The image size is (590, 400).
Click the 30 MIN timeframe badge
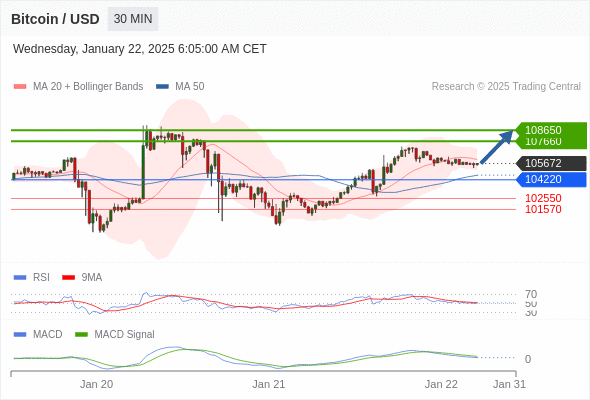133,19
